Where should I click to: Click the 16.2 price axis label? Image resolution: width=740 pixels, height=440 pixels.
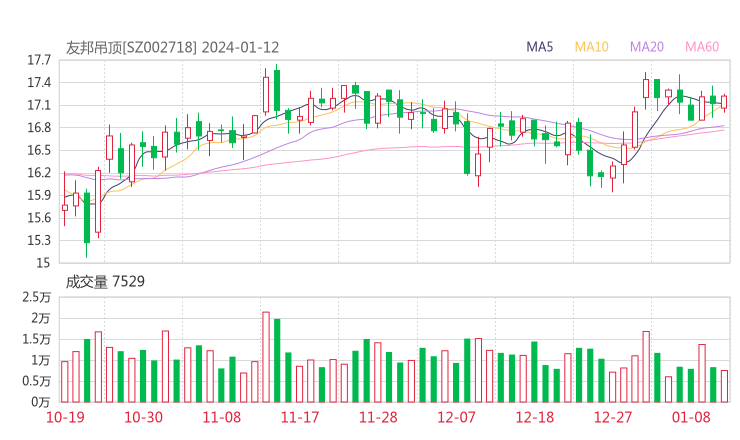[39, 173]
